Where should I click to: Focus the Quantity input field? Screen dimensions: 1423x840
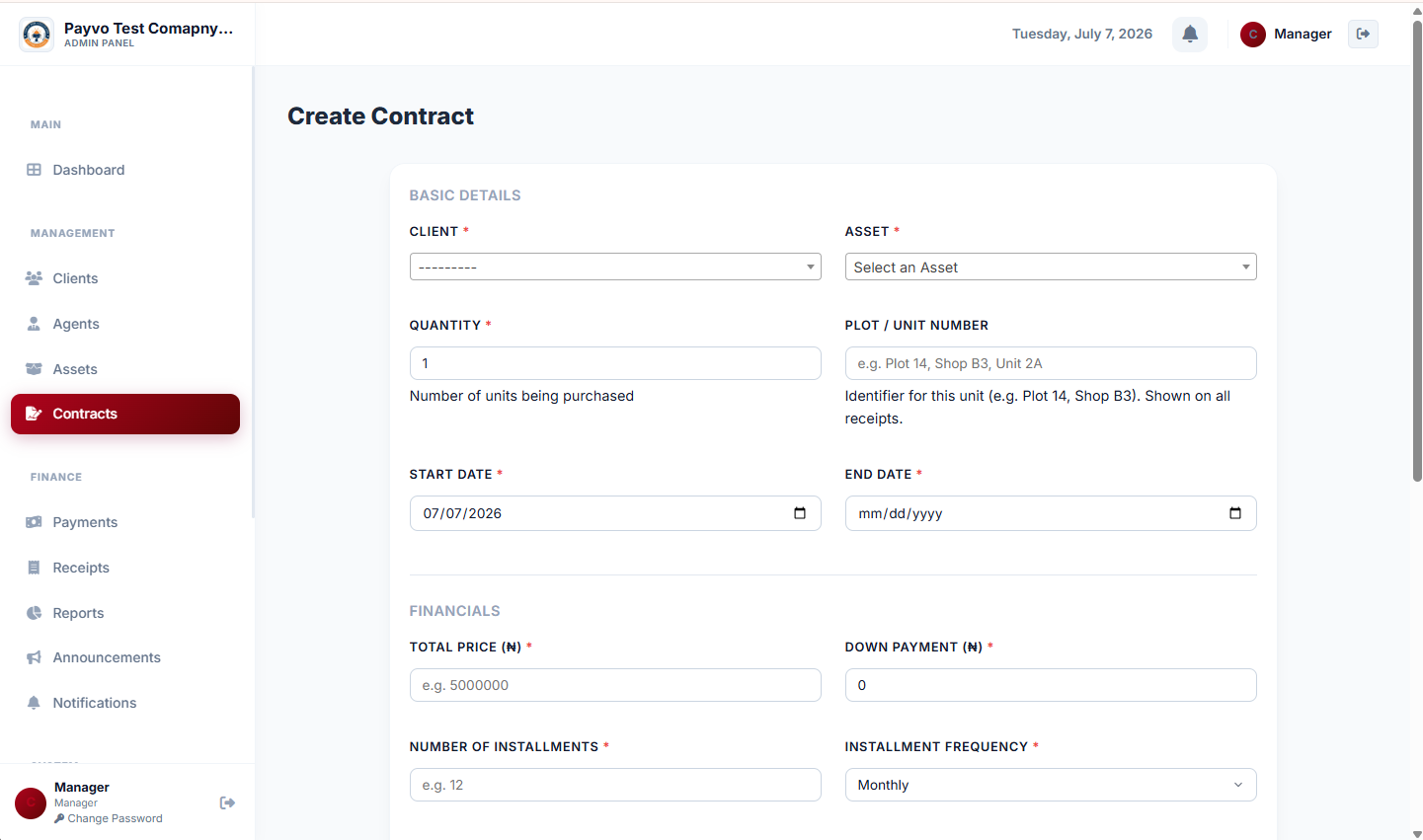pyautogui.click(x=615, y=363)
